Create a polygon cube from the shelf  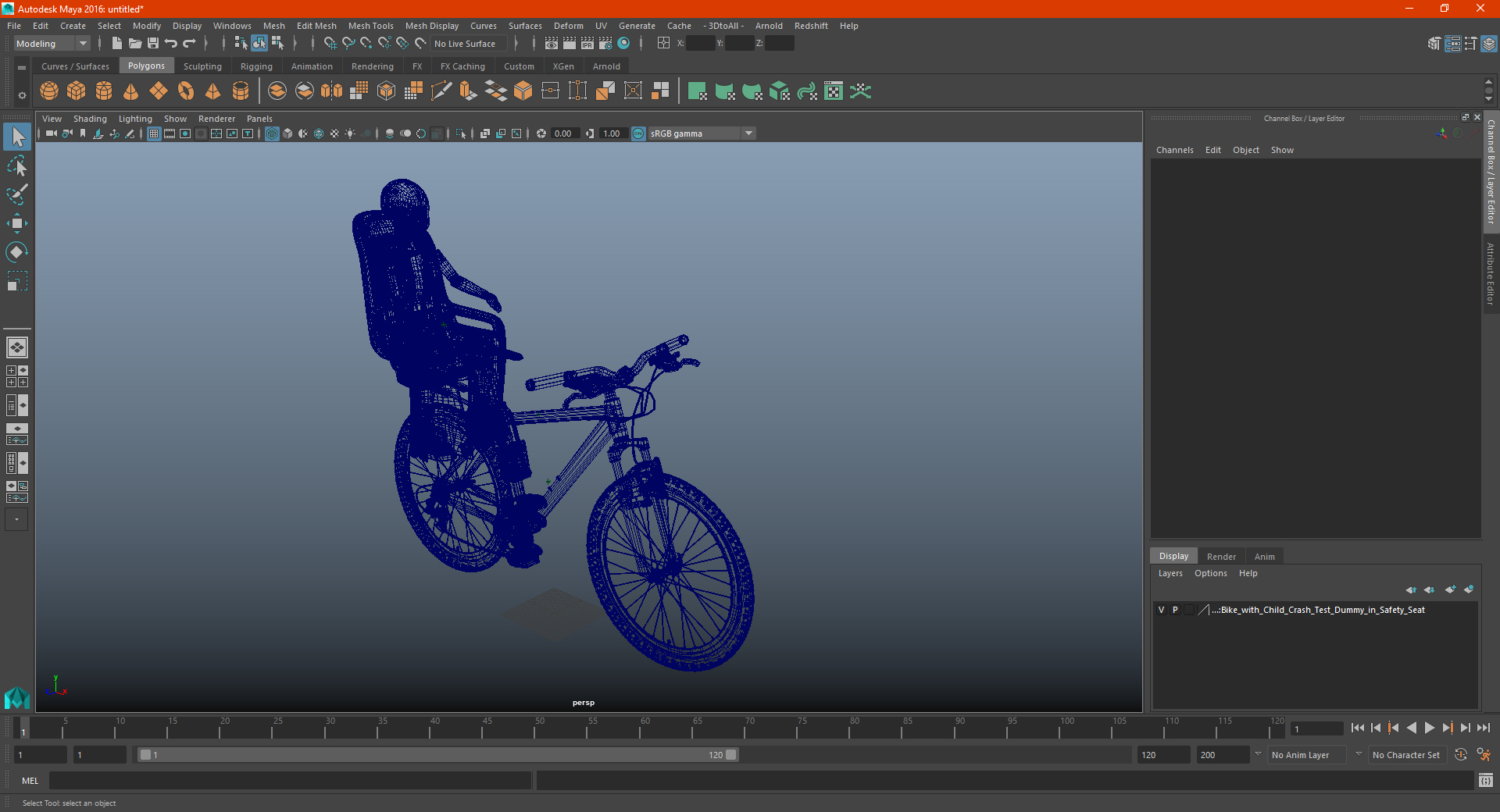click(x=77, y=91)
